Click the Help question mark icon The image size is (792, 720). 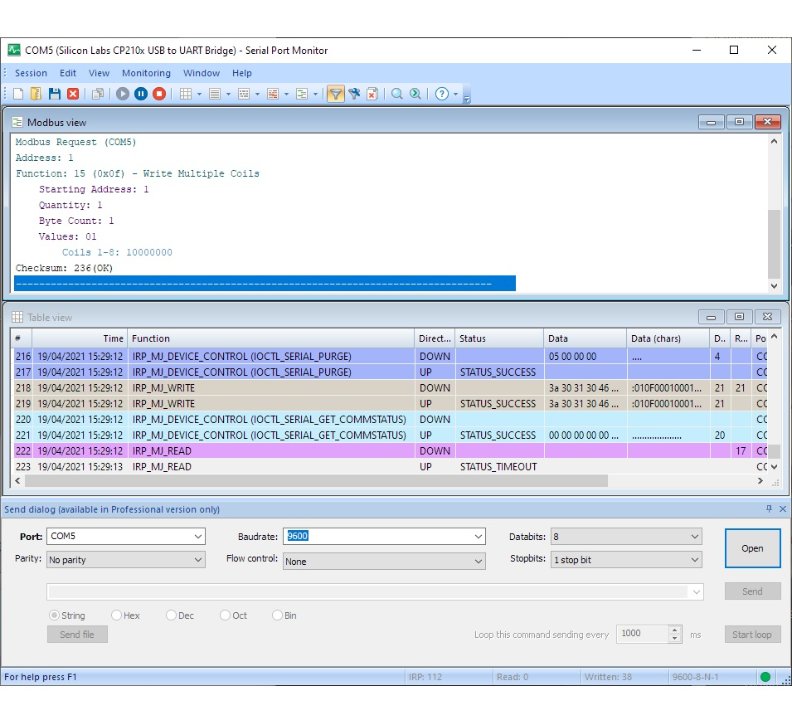[x=442, y=93]
